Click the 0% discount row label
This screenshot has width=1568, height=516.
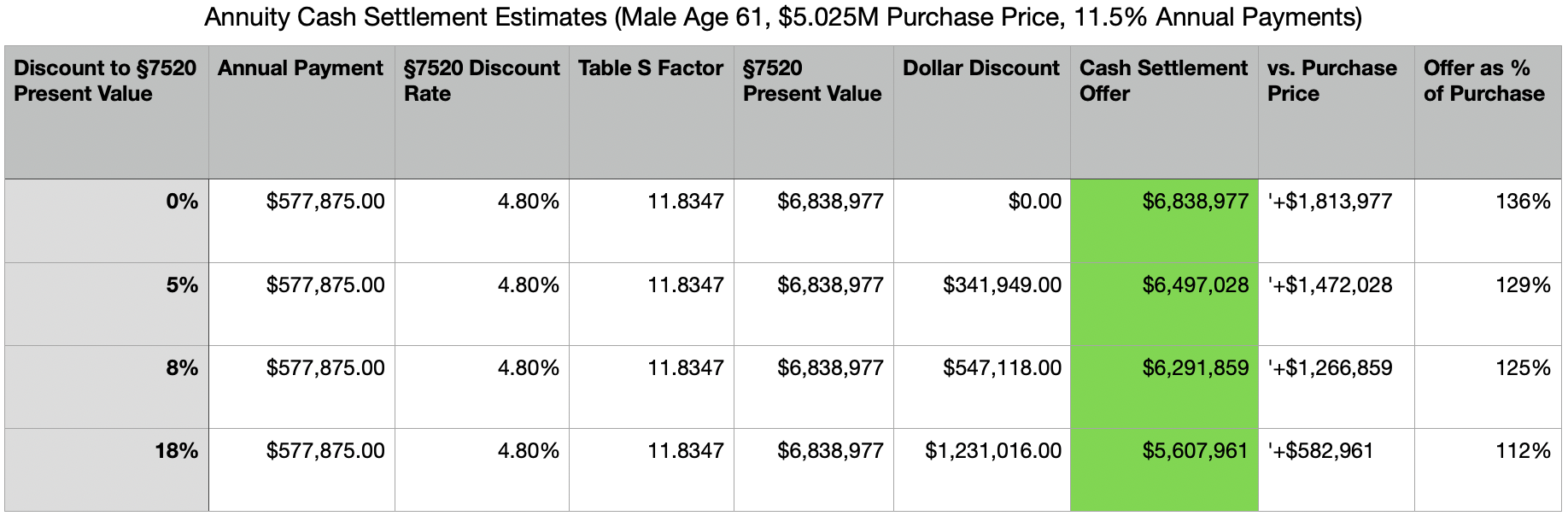182,202
